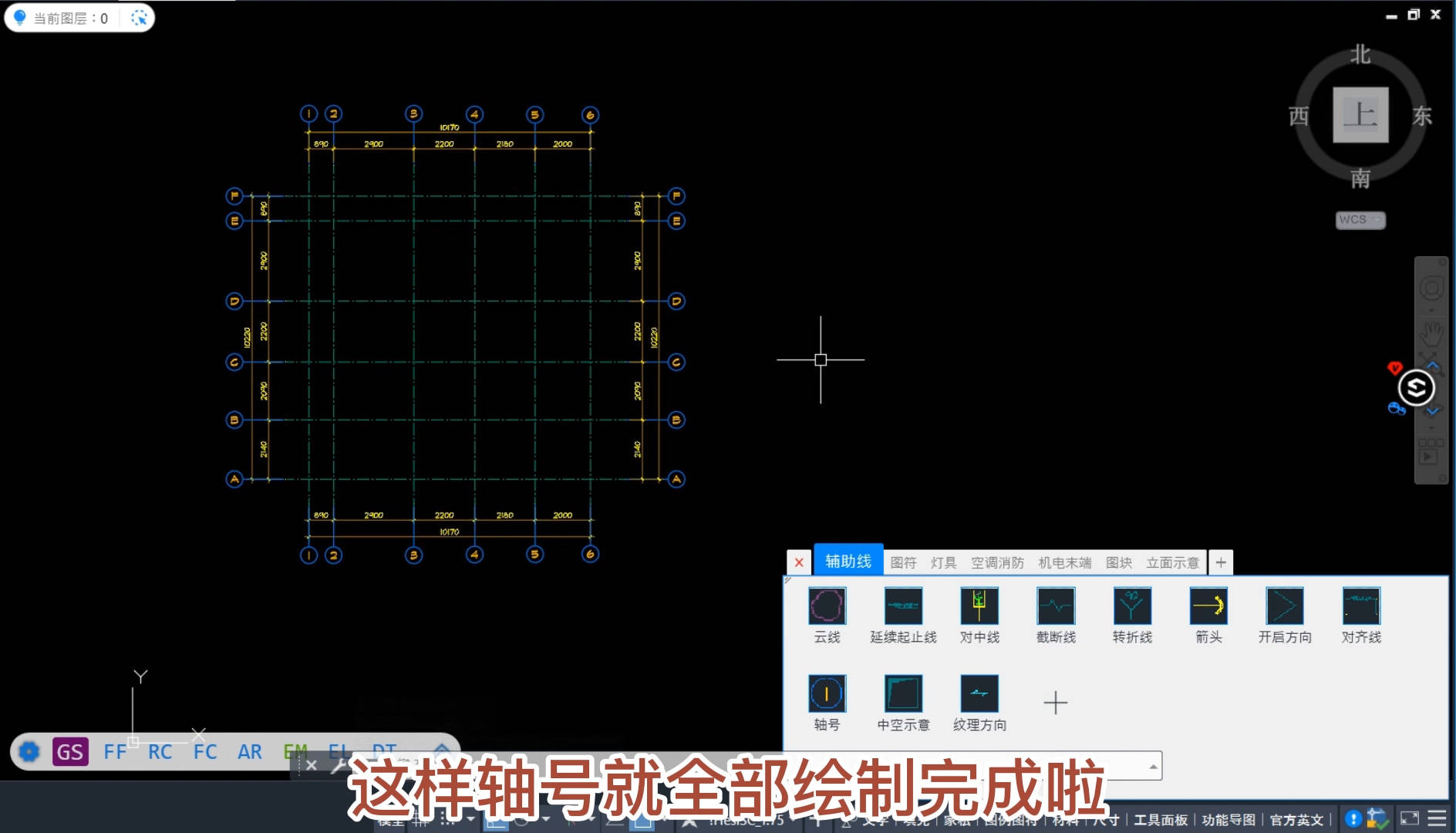Image resolution: width=1456 pixels, height=833 pixels.
Task: Add a new item with the plus tile
Action: coord(1055,703)
